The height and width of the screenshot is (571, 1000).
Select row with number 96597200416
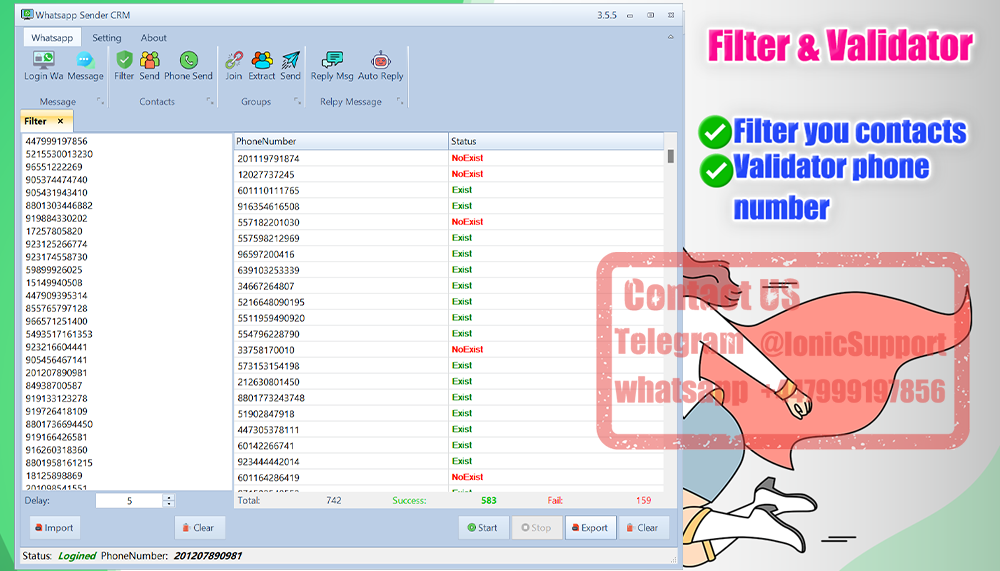click(449, 254)
